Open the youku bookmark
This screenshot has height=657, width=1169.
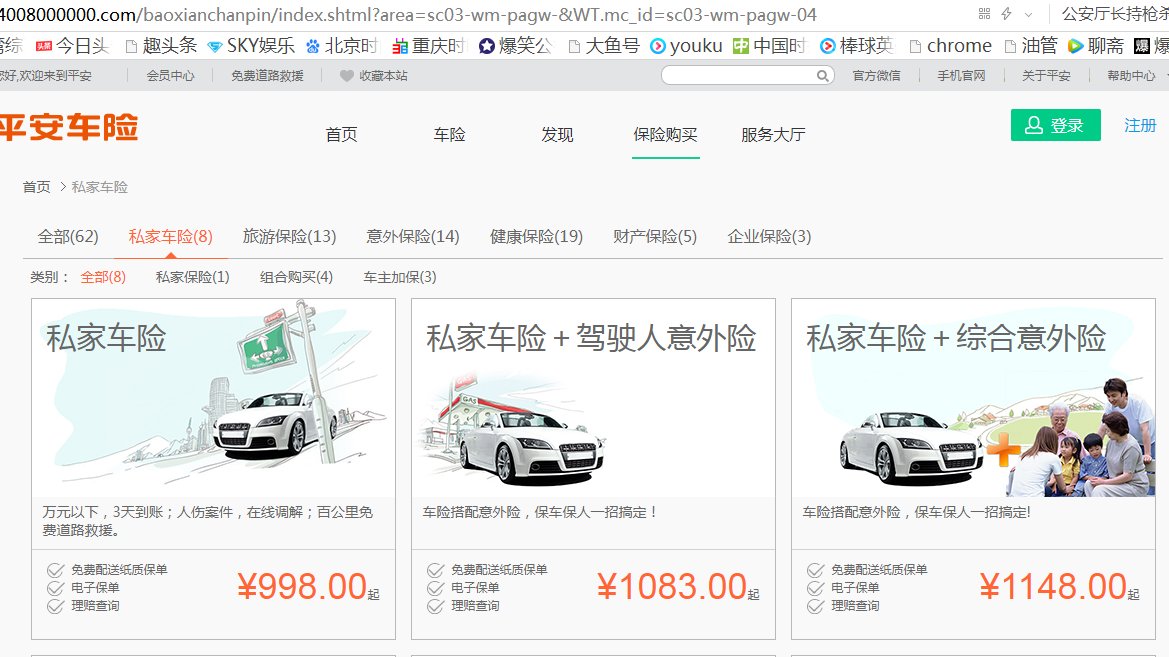694,45
